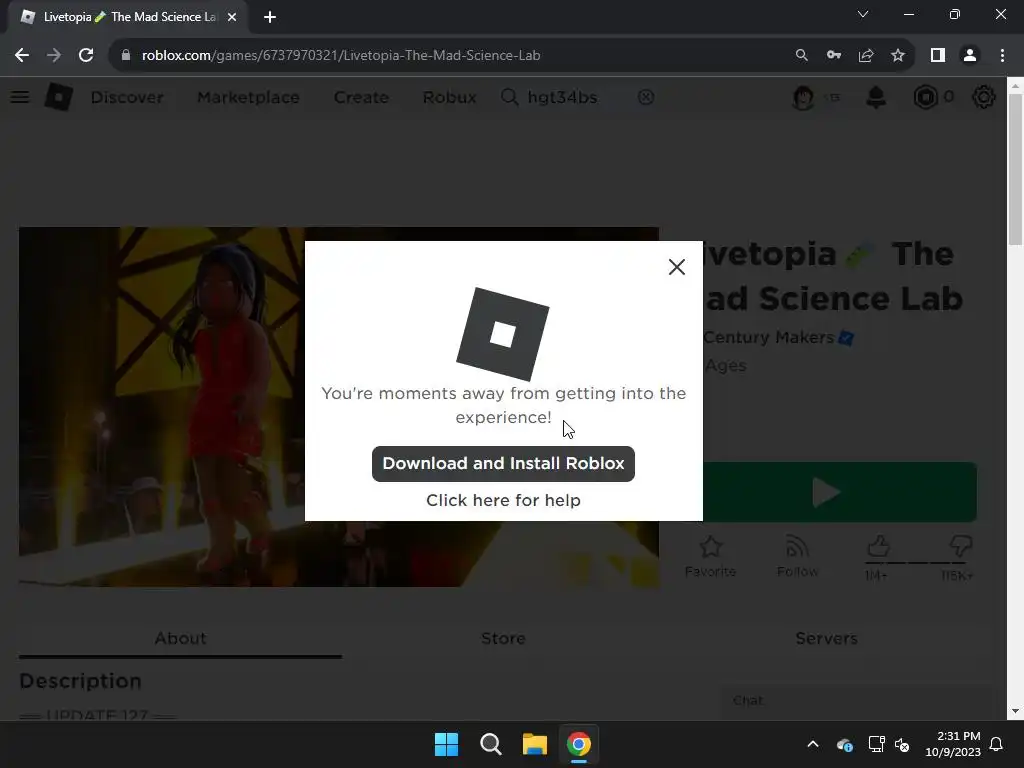Open the Windows Start menu
The image size is (1024, 768).
pyautogui.click(x=447, y=744)
